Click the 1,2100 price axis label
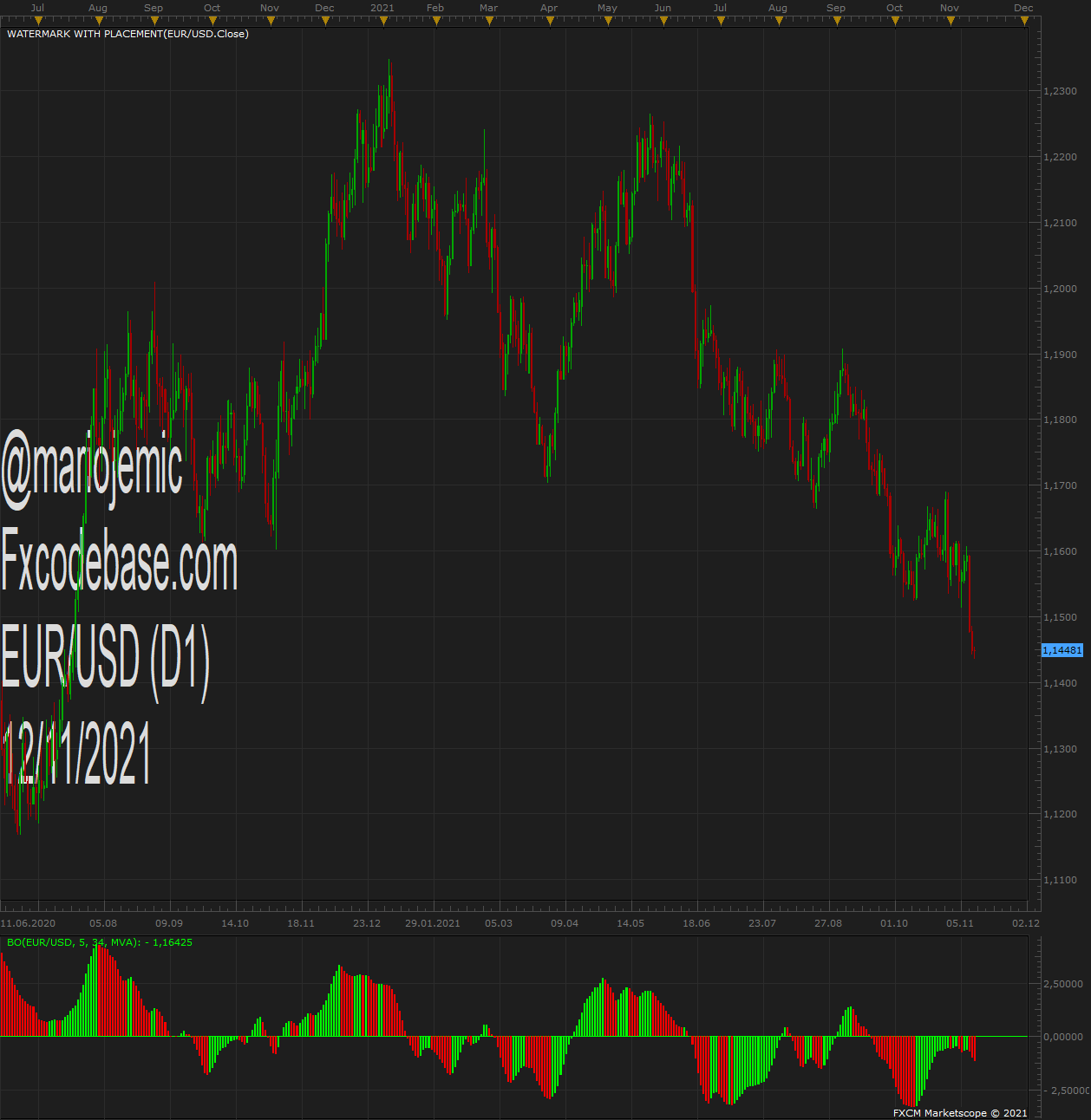The image size is (1091, 1120). [x=1060, y=223]
